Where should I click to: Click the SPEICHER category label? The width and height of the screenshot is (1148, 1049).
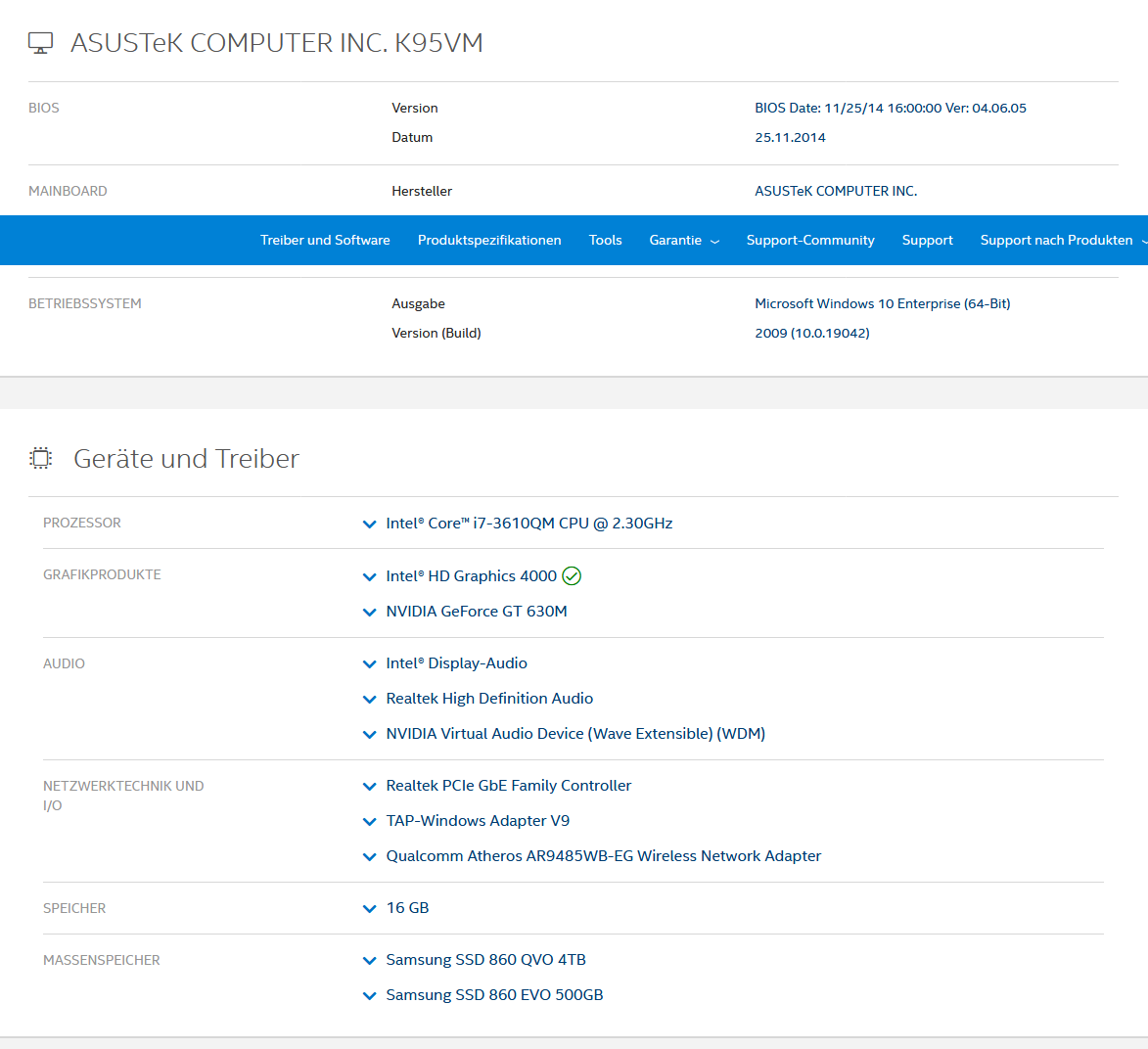click(x=74, y=908)
